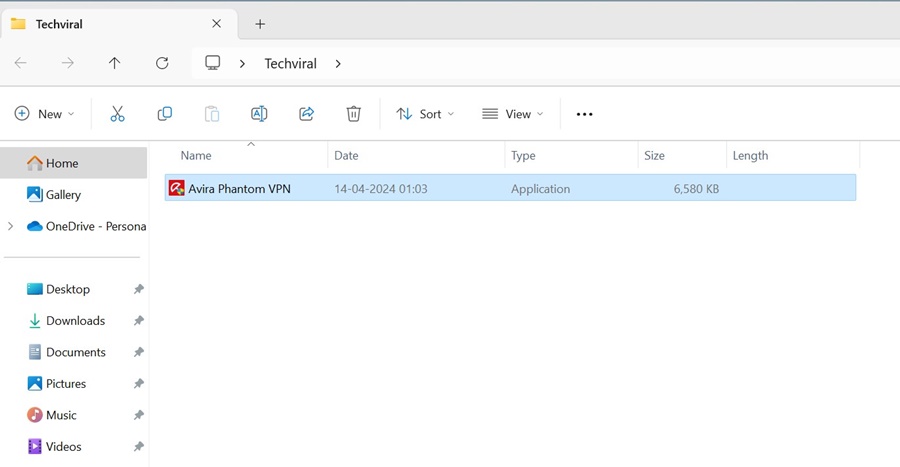900x467 pixels.
Task: Go up one folder level
Action: pyautogui.click(x=115, y=63)
